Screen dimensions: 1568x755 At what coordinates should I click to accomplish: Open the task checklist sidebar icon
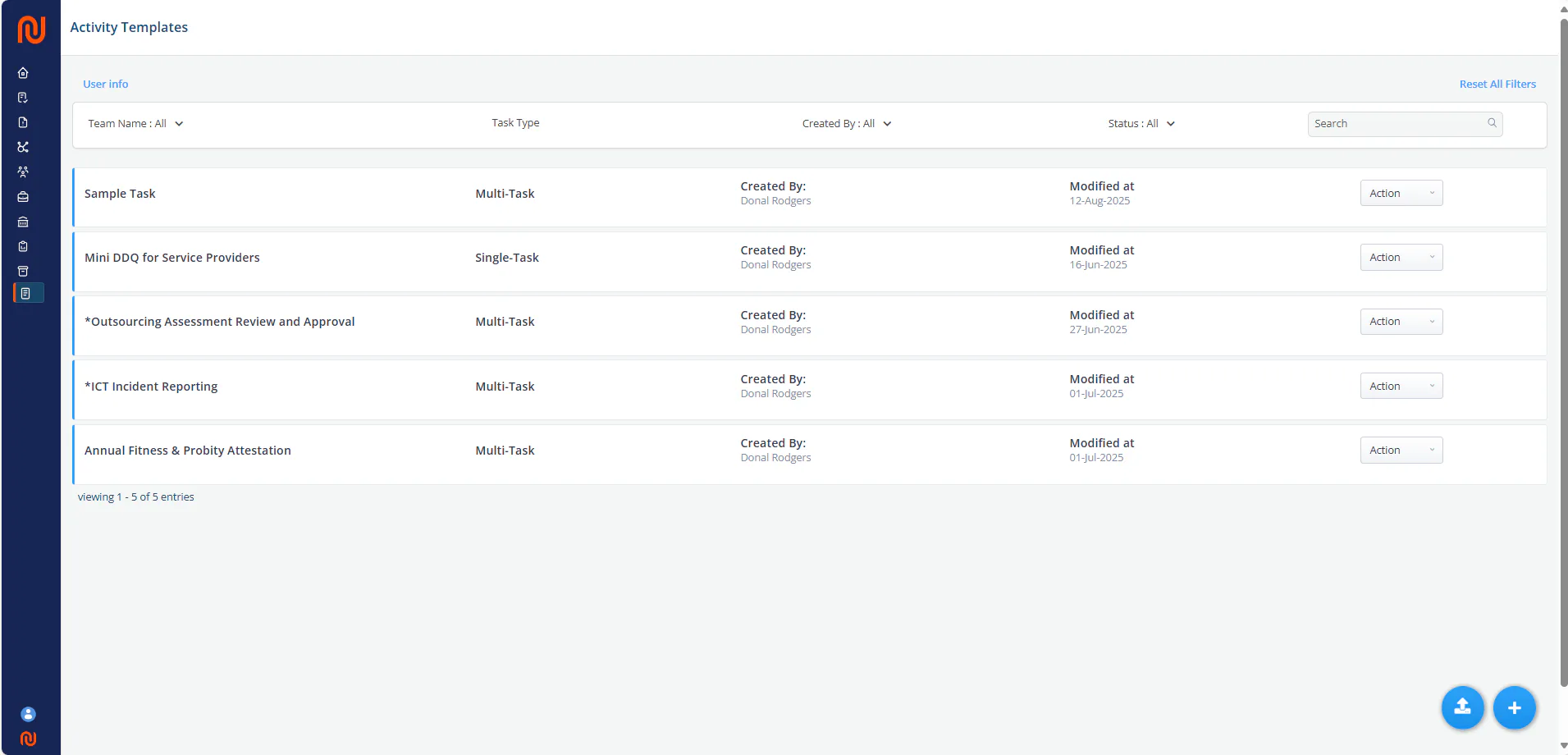tap(23, 98)
